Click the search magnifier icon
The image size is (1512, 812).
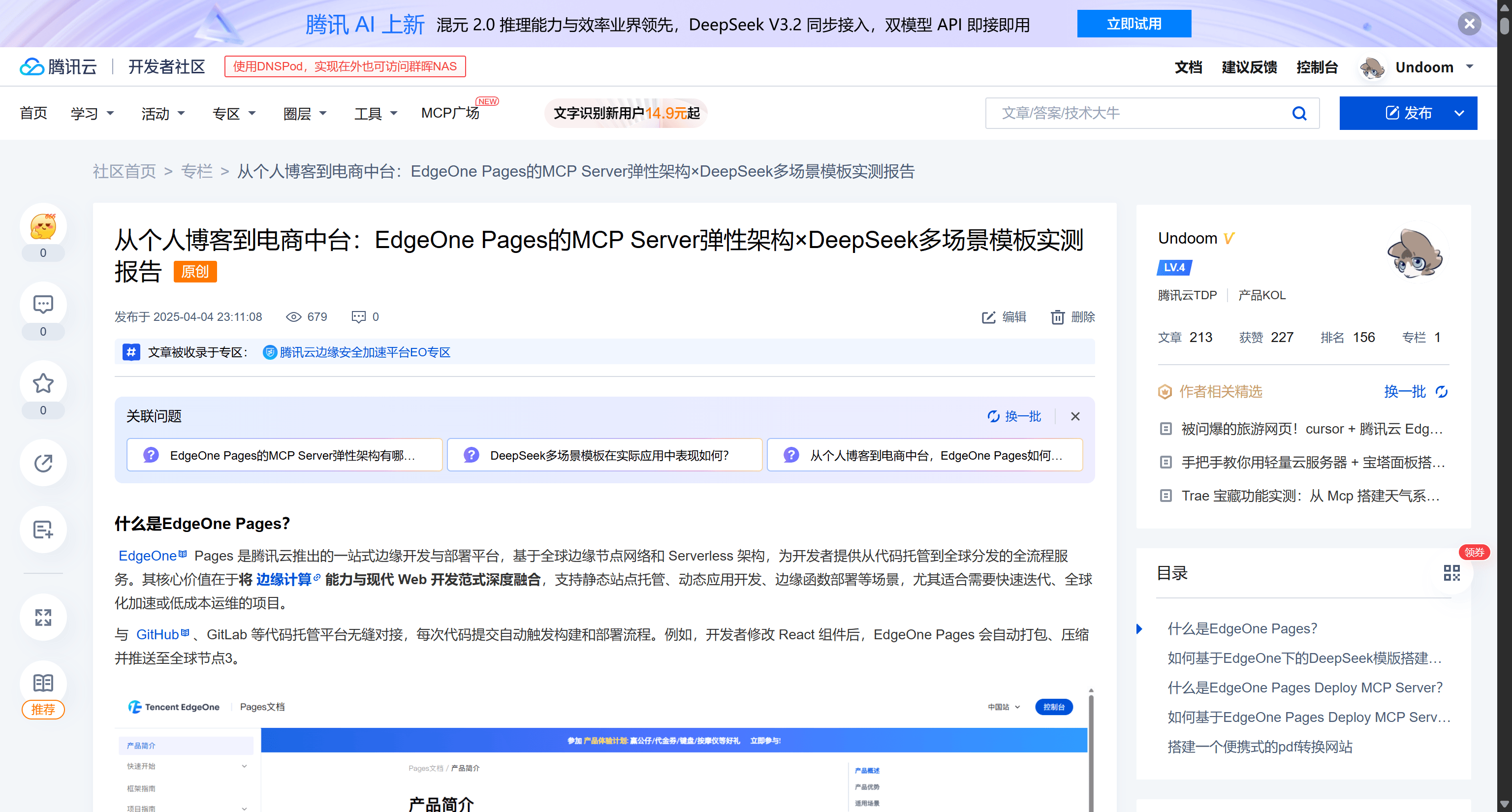coord(1299,113)
